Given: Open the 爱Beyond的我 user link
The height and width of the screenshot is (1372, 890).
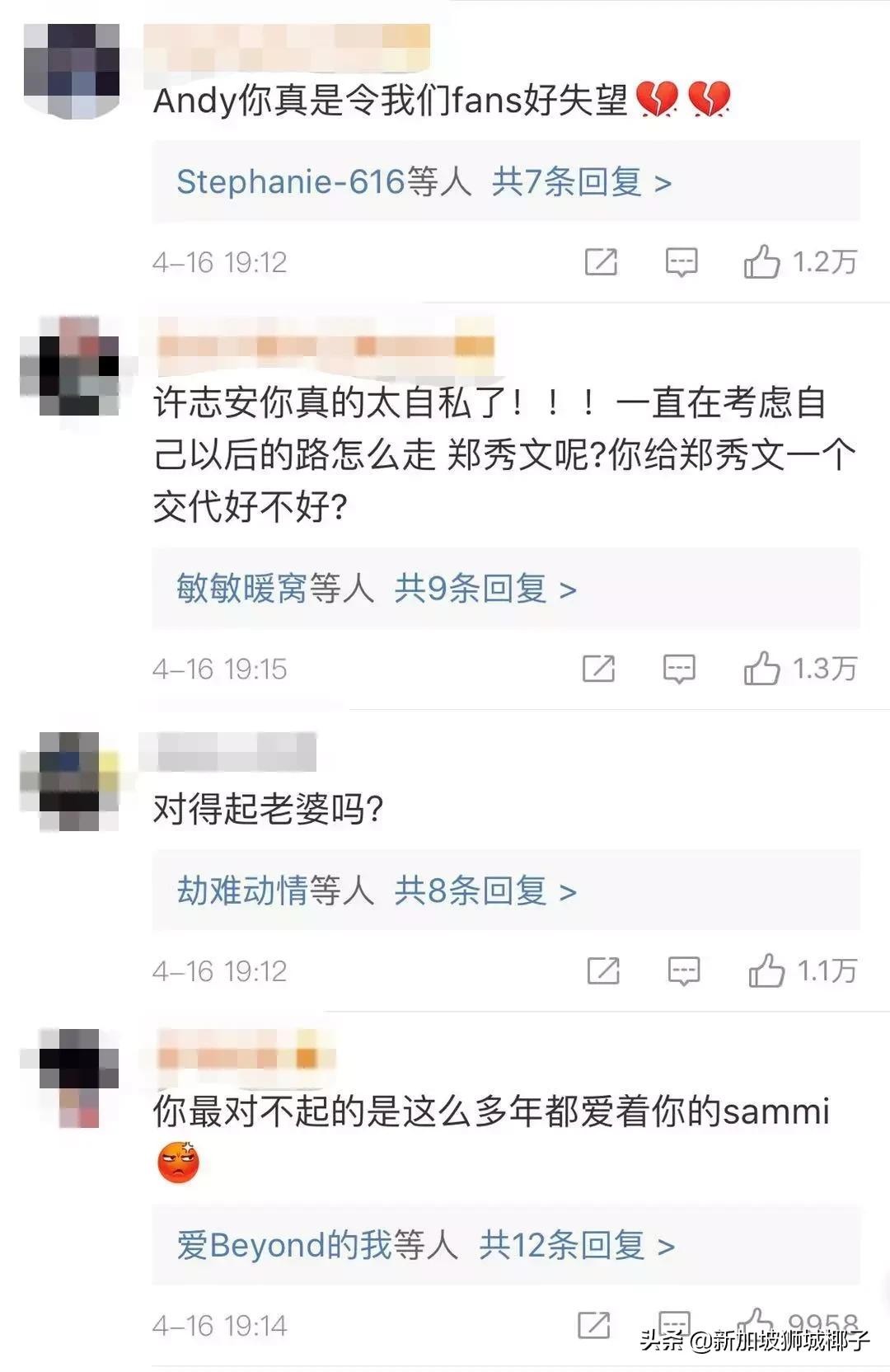Looking at the screenshot, I should (x=283, y=1245).
